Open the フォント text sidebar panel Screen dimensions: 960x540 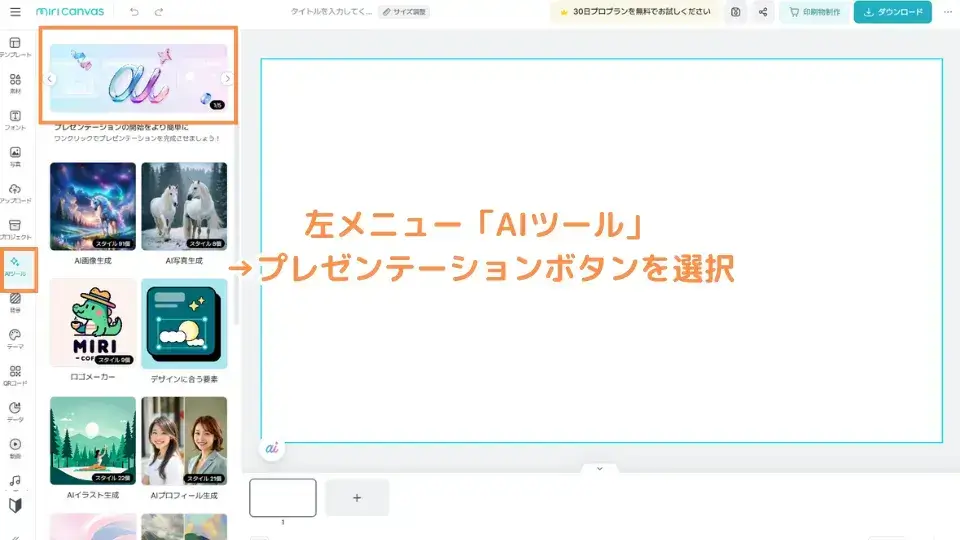coord(15,120)
